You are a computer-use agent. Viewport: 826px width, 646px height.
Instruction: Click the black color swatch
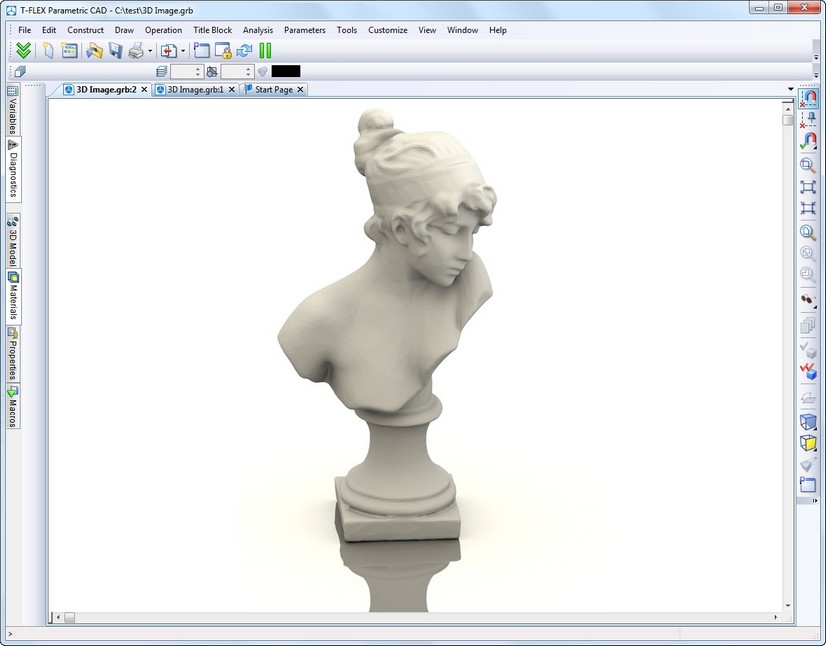[285, 72]
